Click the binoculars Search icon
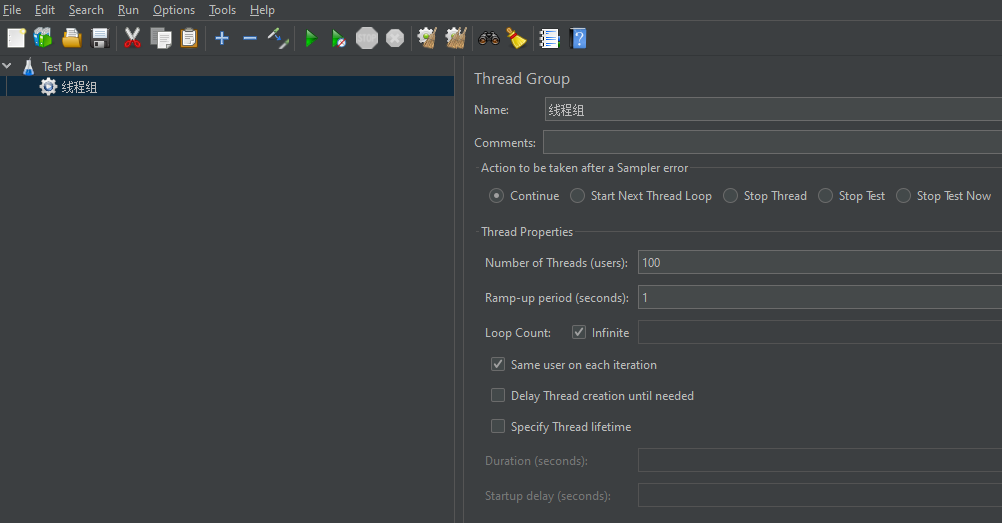Image resolution: width=1002 pixels, height=523 pixels. tap(488, 39)
